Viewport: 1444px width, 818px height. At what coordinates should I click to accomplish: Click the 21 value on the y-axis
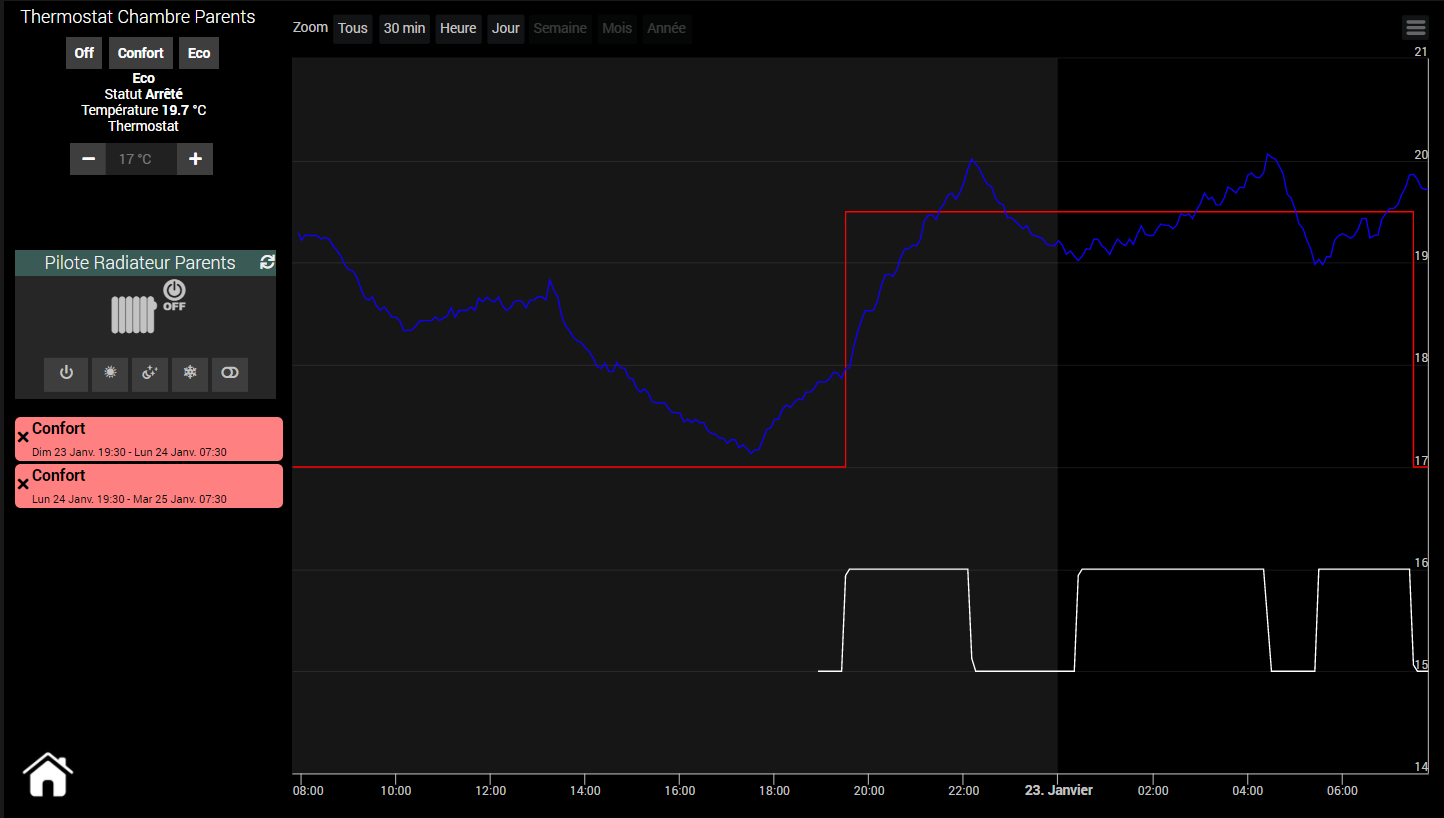[1421, 51]
